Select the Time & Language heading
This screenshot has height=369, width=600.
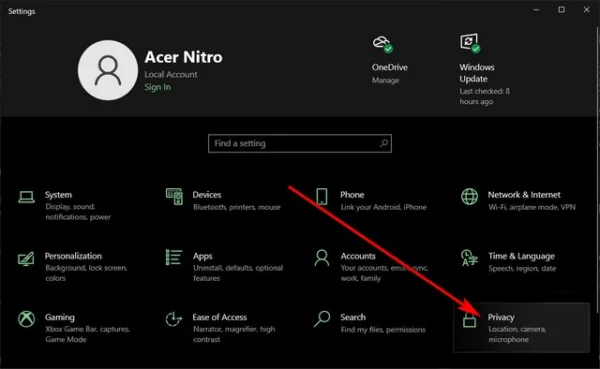(521, 256)
